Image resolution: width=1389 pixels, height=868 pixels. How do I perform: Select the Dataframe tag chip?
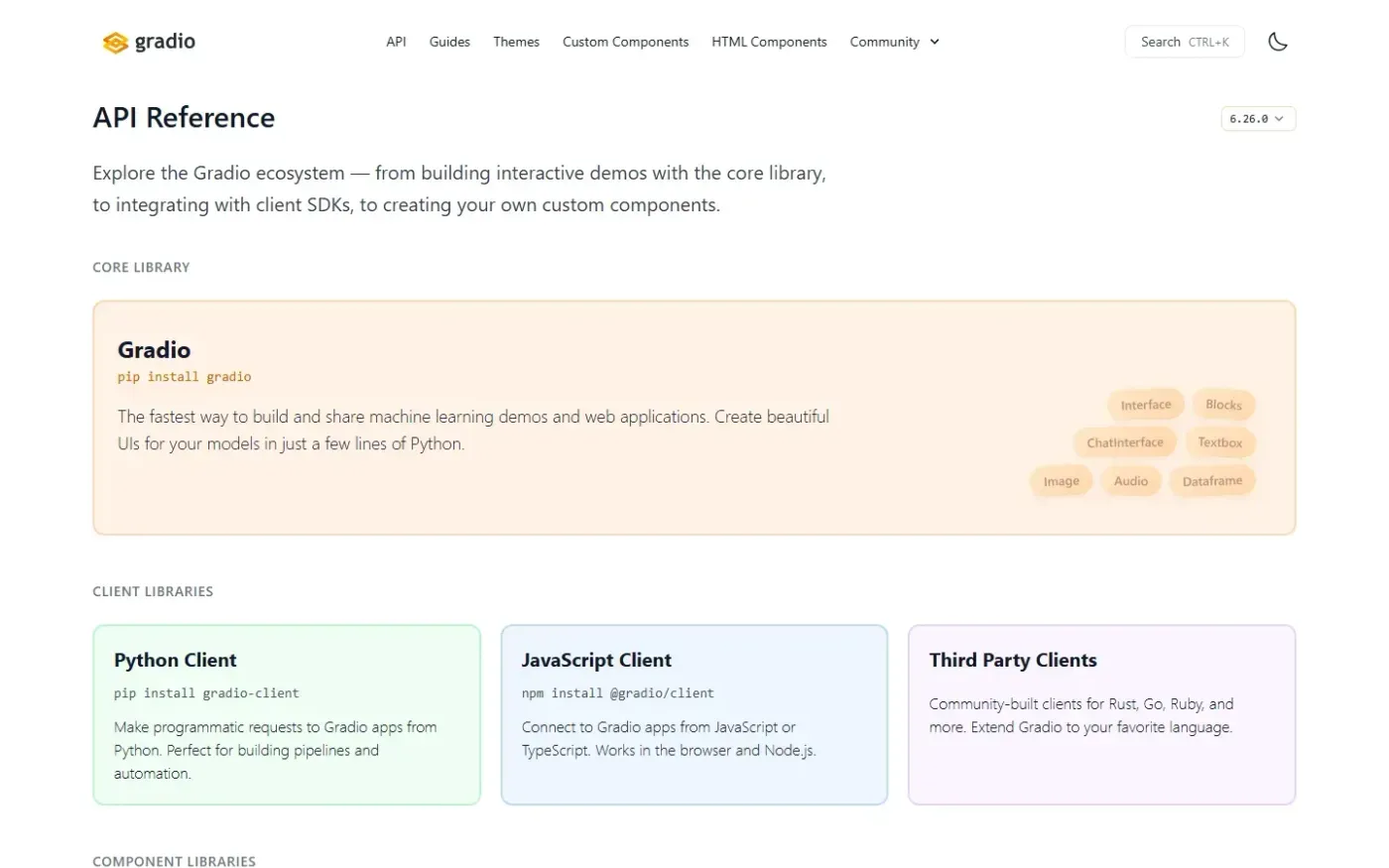tap(1211, 481)
